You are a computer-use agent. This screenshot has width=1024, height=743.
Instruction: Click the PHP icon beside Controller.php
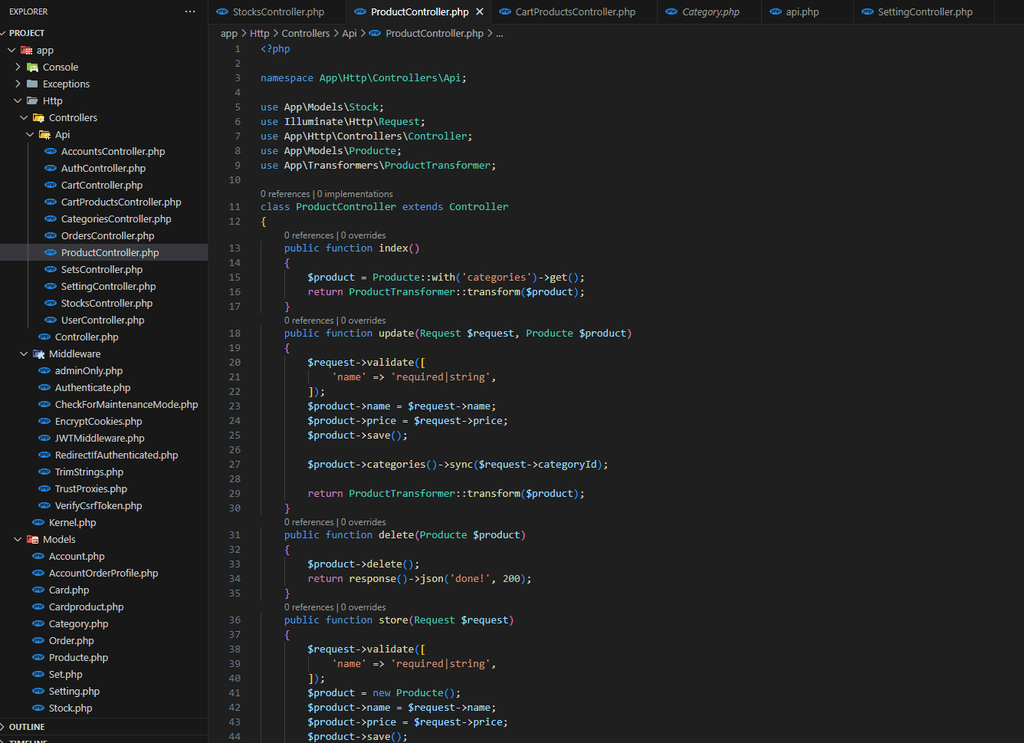(44, 337)
